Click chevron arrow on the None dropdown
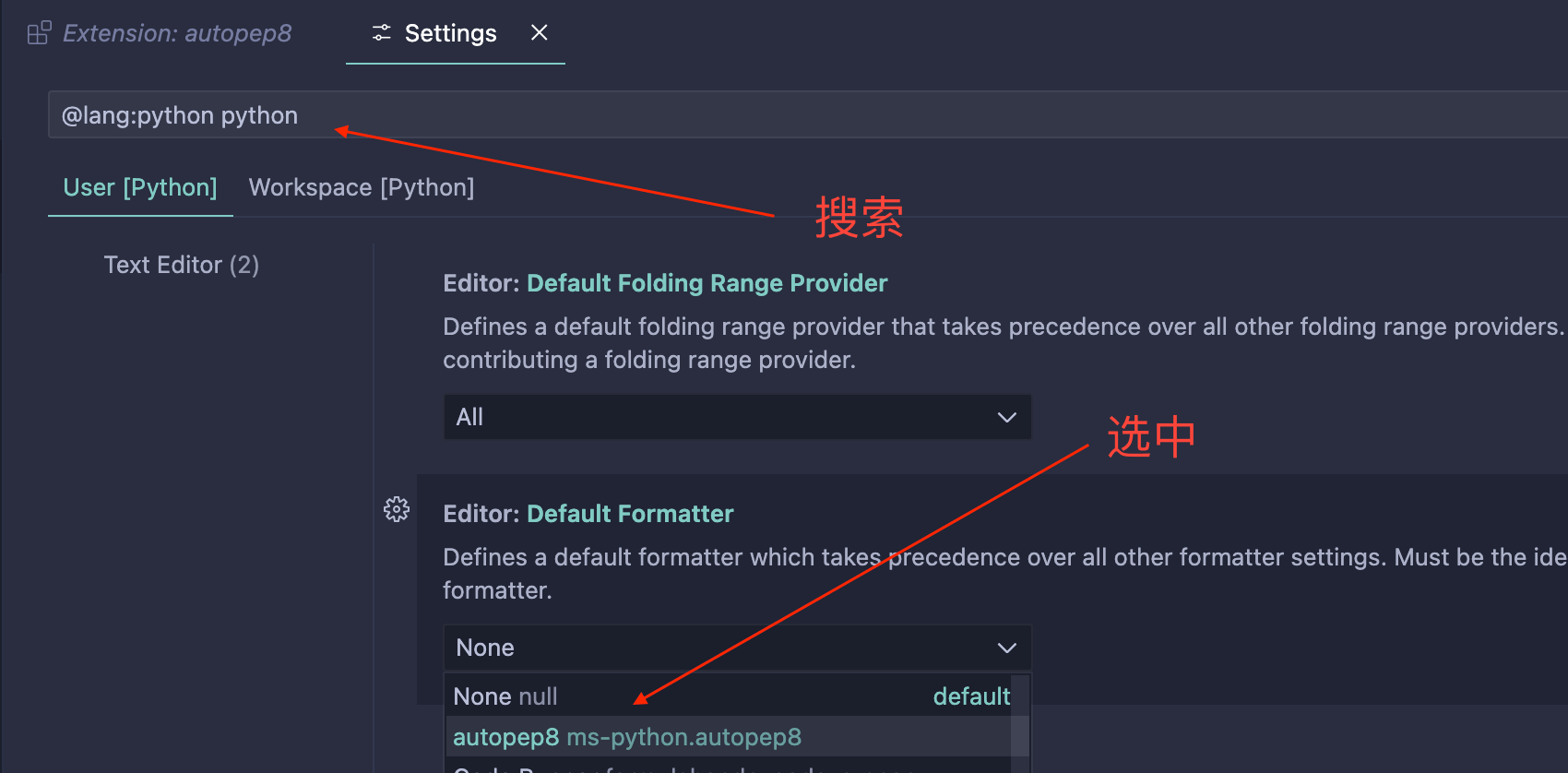1568x773 pixels. [1006, 648]
